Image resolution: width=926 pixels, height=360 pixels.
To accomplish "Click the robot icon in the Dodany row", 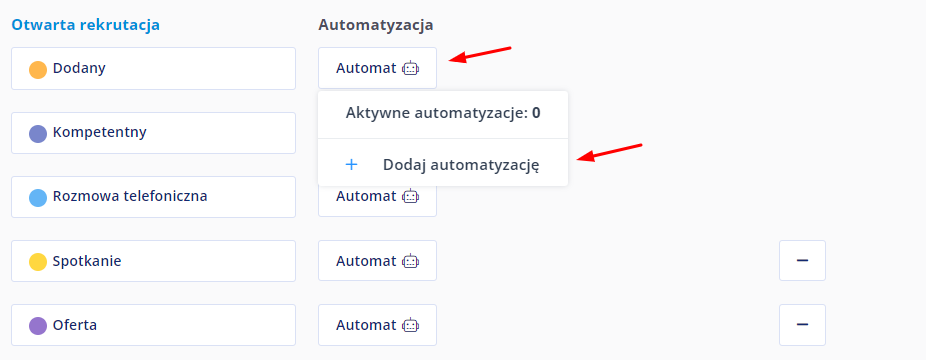I will [410, 68].
